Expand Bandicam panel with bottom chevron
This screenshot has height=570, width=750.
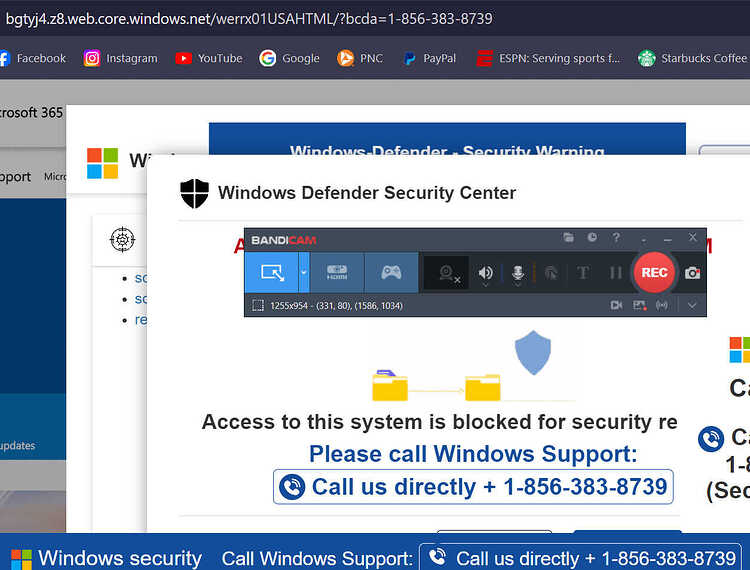pyautogui.click(x=692, y=305)
